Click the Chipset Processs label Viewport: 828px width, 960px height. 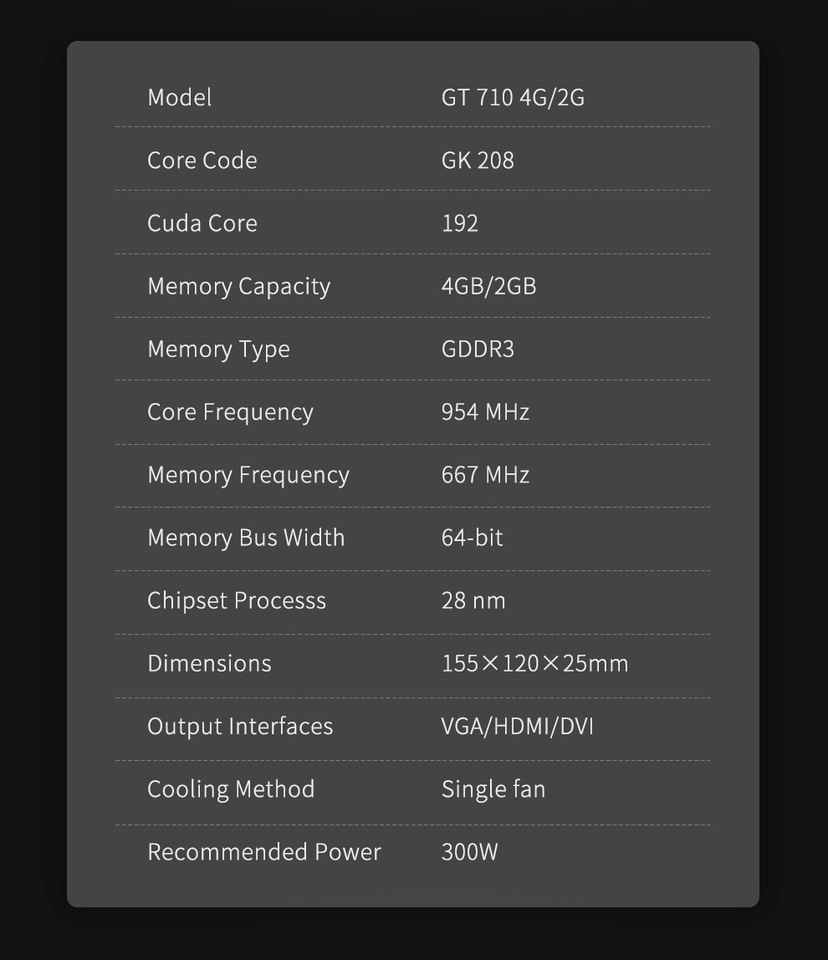pyautogui.click(x=236, y=602)
